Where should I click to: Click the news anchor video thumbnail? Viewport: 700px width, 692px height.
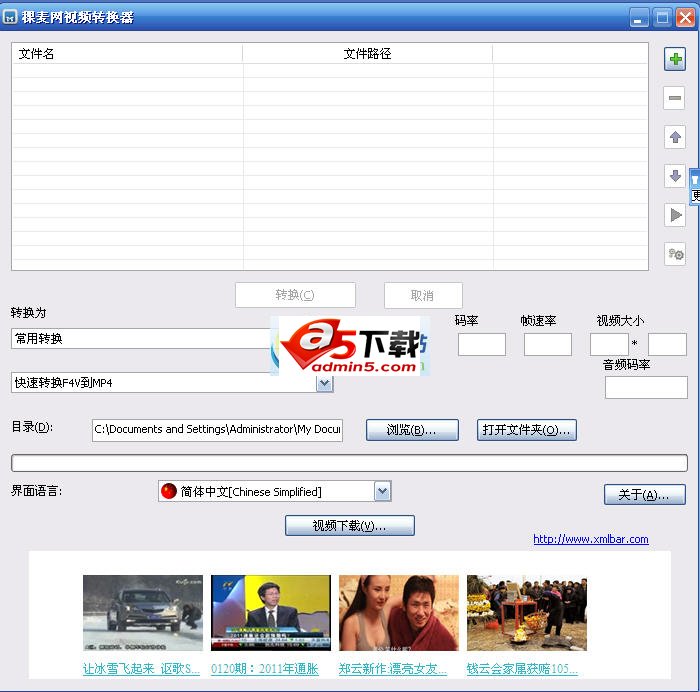tap(271, 613)
